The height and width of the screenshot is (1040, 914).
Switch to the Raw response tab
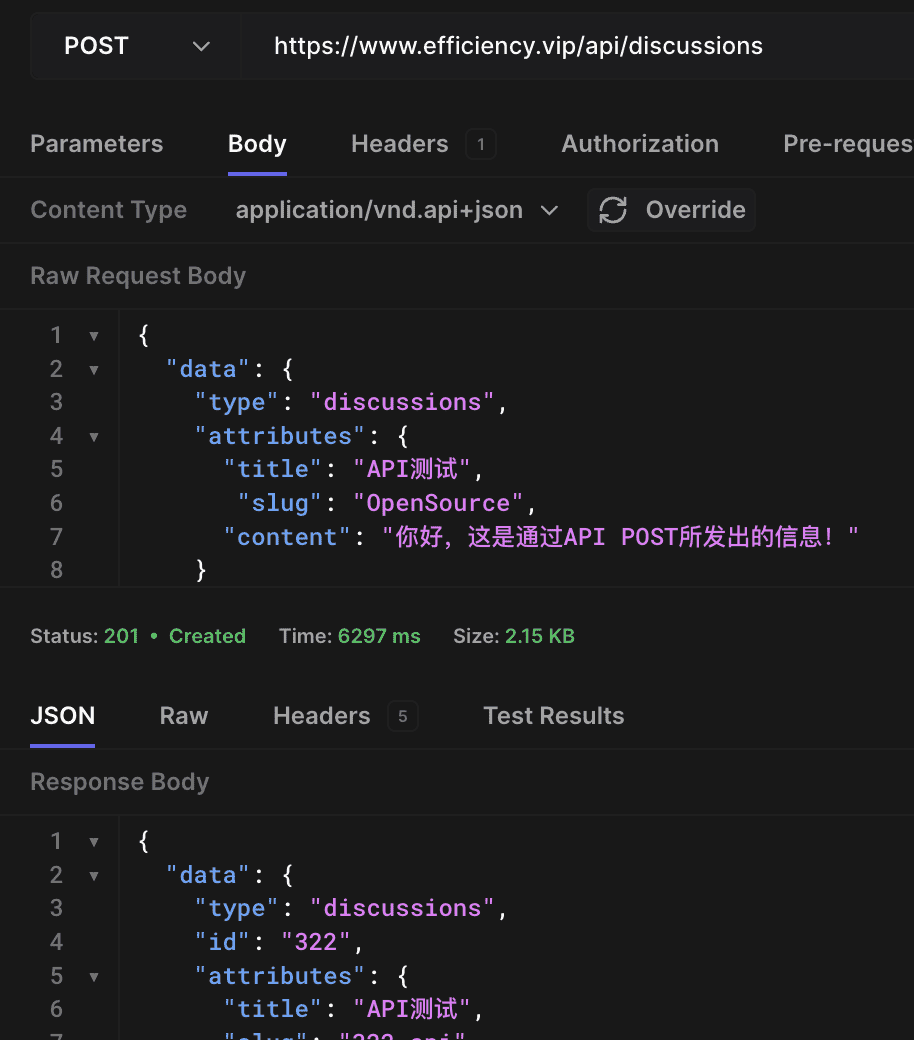pyautogui.click(x=184, y=716)
